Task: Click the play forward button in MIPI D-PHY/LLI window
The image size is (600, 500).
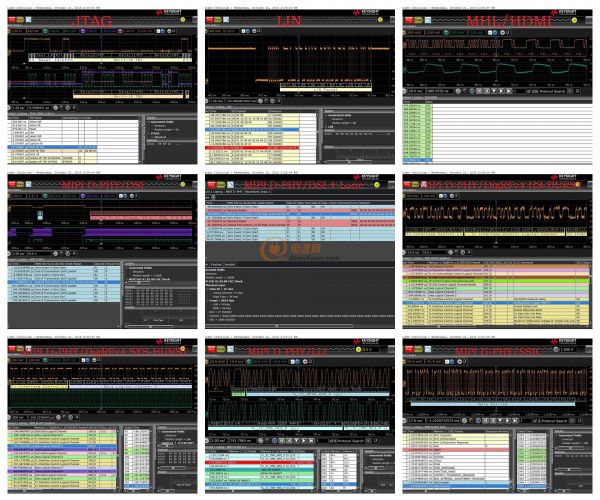Action: tap(304, 440)
